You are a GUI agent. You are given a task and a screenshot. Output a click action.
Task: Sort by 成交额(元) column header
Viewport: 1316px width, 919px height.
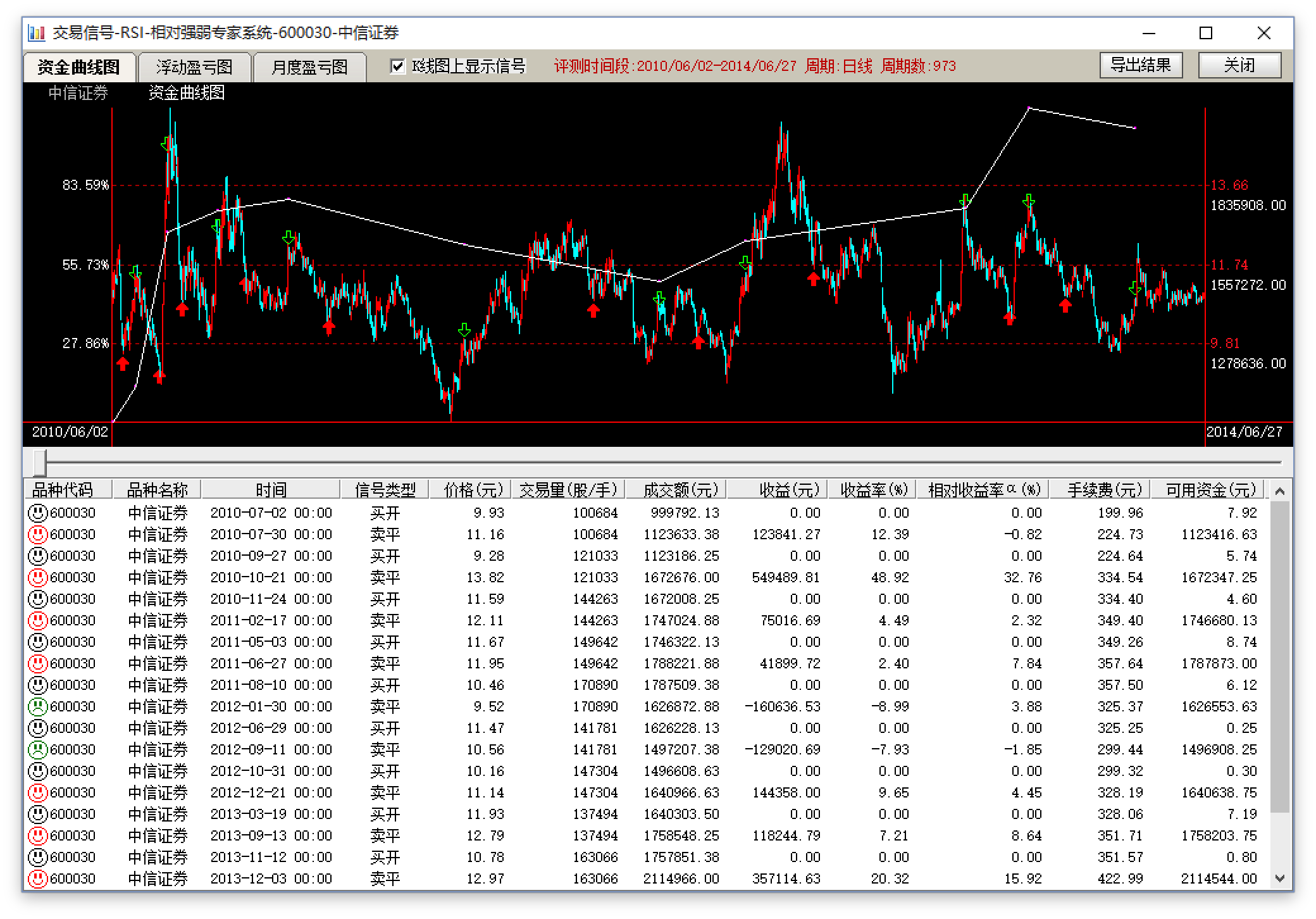[x=676, y=490]
